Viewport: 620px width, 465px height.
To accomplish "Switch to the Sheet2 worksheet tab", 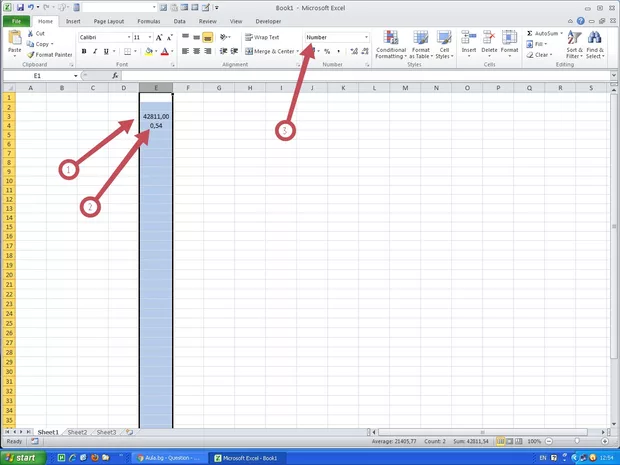I will 77,432.
